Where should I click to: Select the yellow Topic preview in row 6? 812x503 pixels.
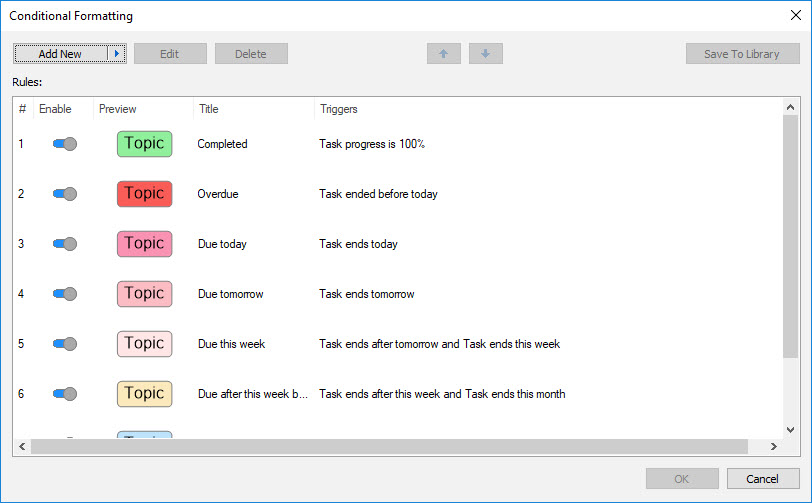point(144,394)
